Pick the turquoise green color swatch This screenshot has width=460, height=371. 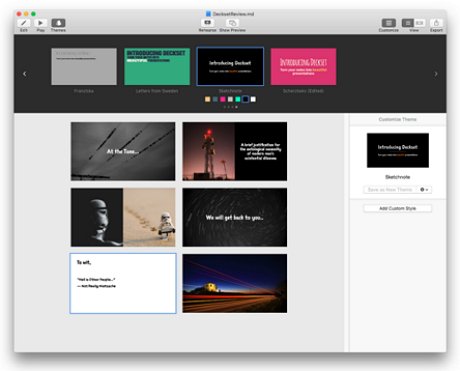(238, 99)
